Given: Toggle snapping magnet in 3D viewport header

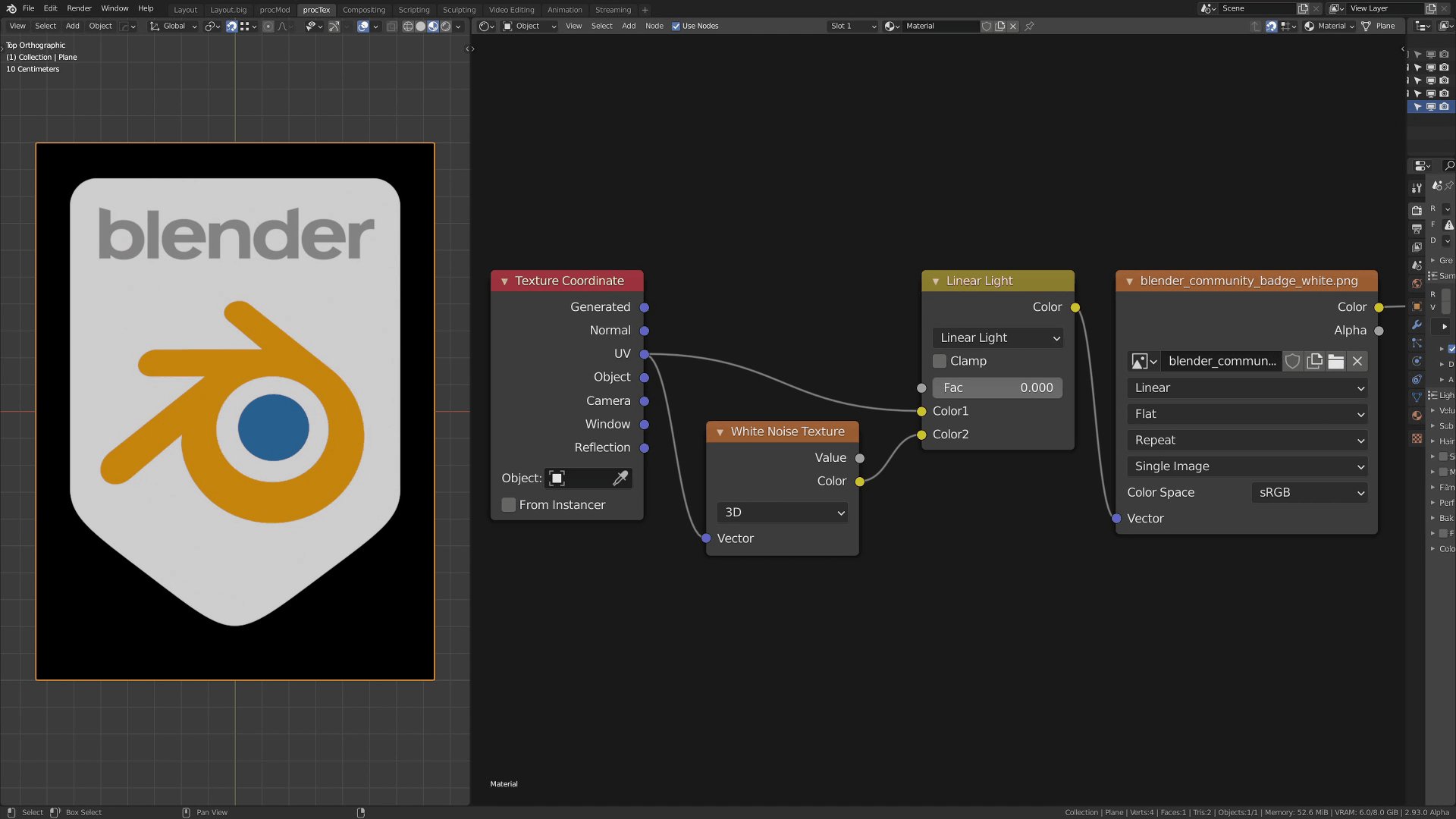Looking at the screenshot, I should [x=231, y=26].
